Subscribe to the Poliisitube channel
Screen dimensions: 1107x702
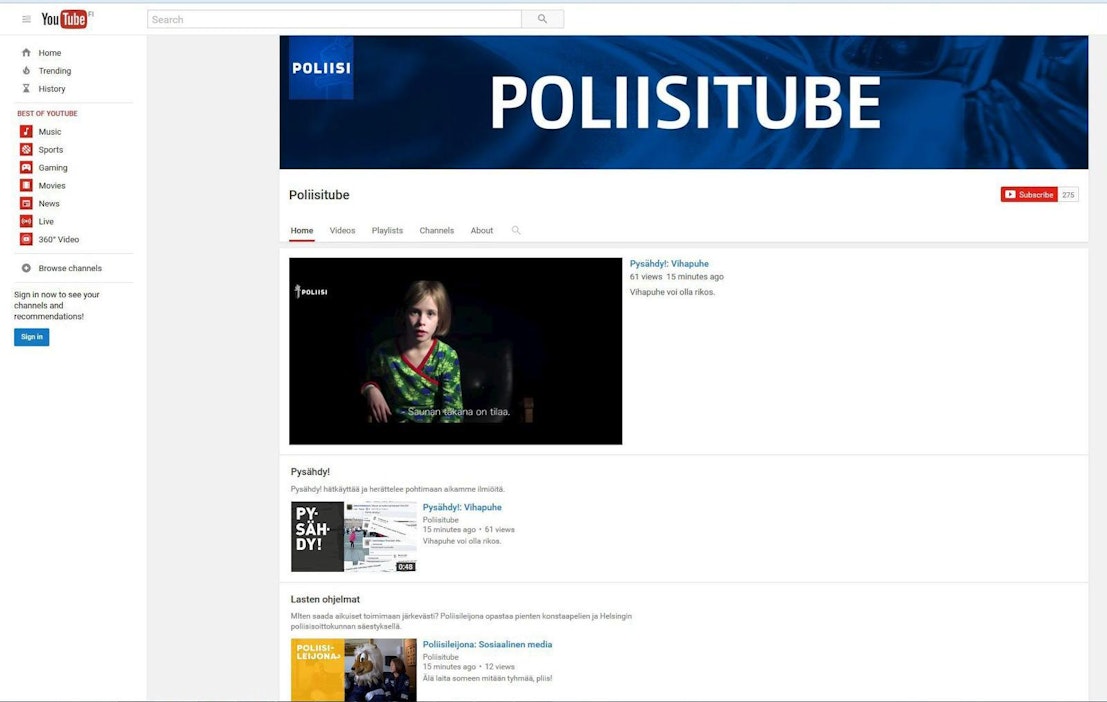pyautogui.click(x=1029, y=195)
